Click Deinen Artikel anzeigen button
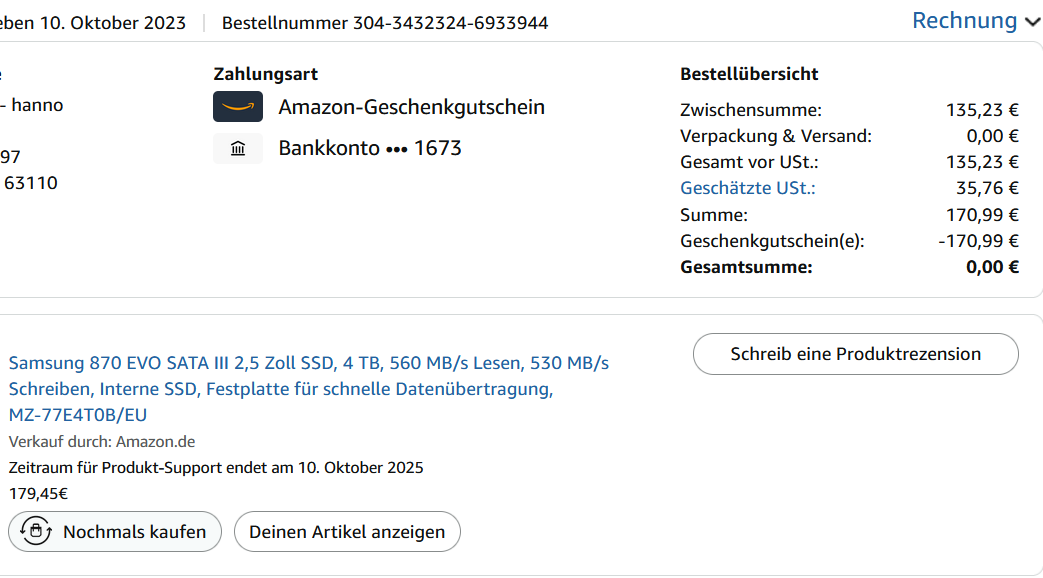Viewport: 1043px width, 578px height. [x=347, y=532]
